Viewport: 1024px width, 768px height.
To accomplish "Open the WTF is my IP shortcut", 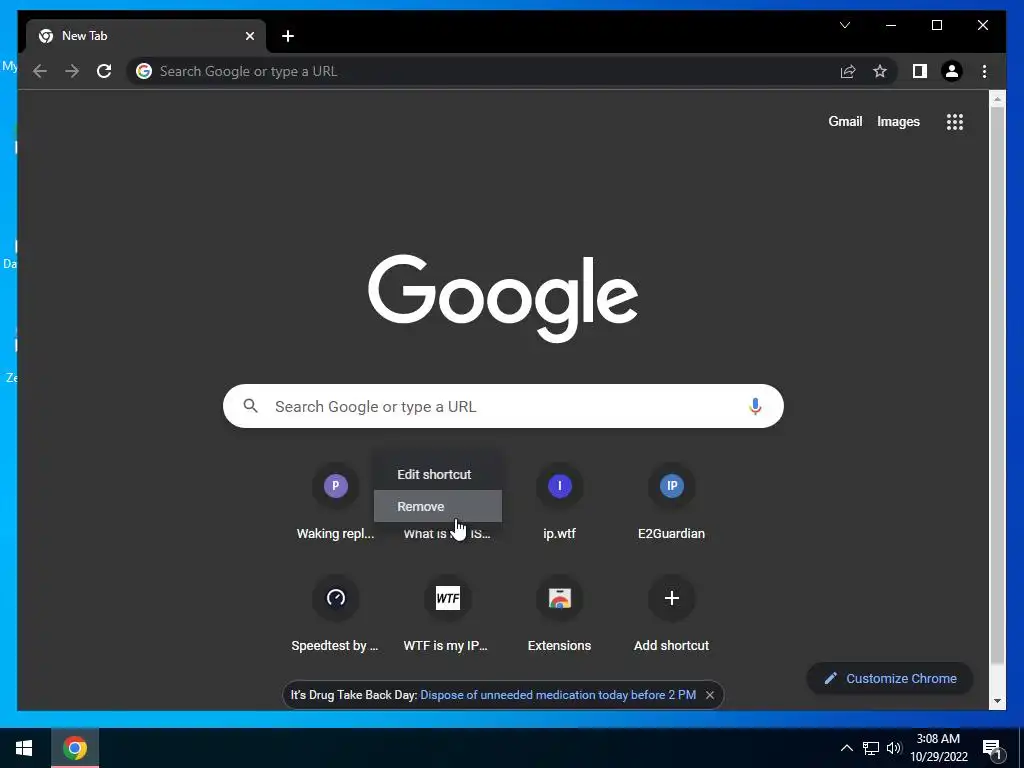I will 447,614.
